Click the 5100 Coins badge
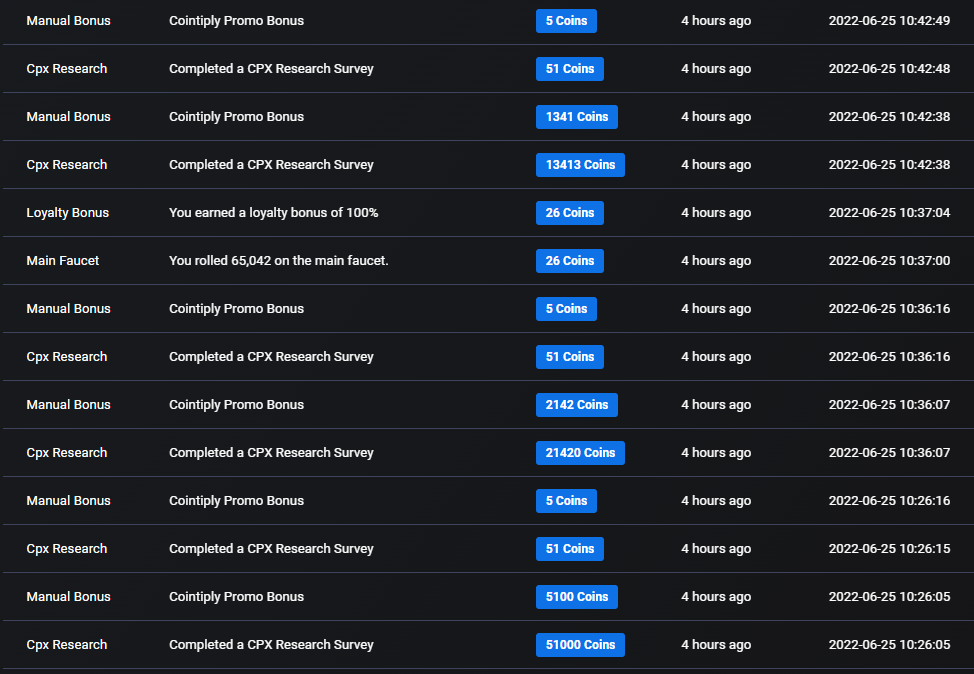The height and width of the screenshot is (674, 974). pos(576,597)
